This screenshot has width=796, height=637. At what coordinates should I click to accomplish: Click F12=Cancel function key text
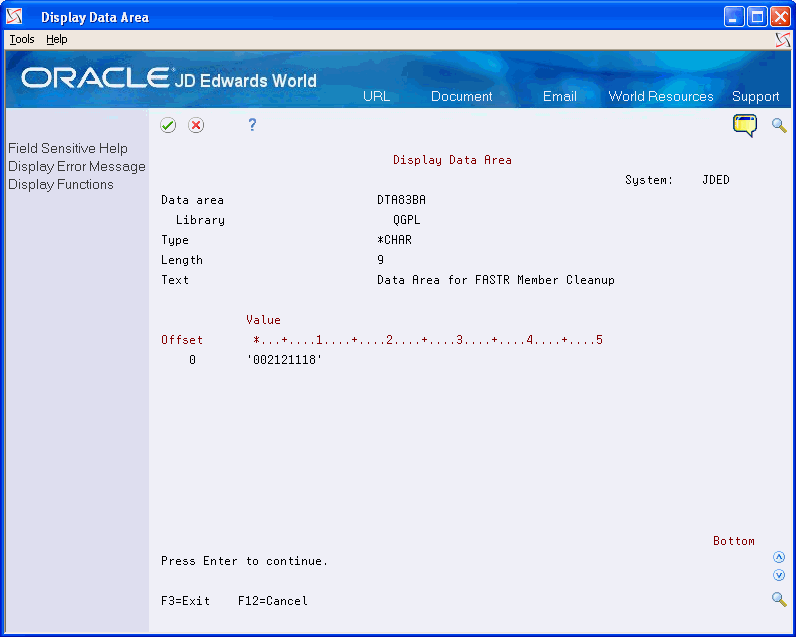coord(273,600)
